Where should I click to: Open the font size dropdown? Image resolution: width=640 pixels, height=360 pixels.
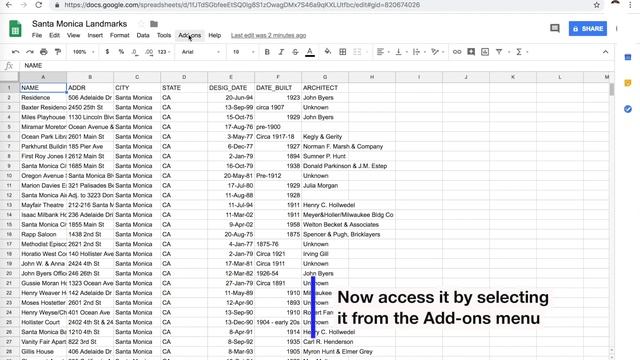click(243, 52)
